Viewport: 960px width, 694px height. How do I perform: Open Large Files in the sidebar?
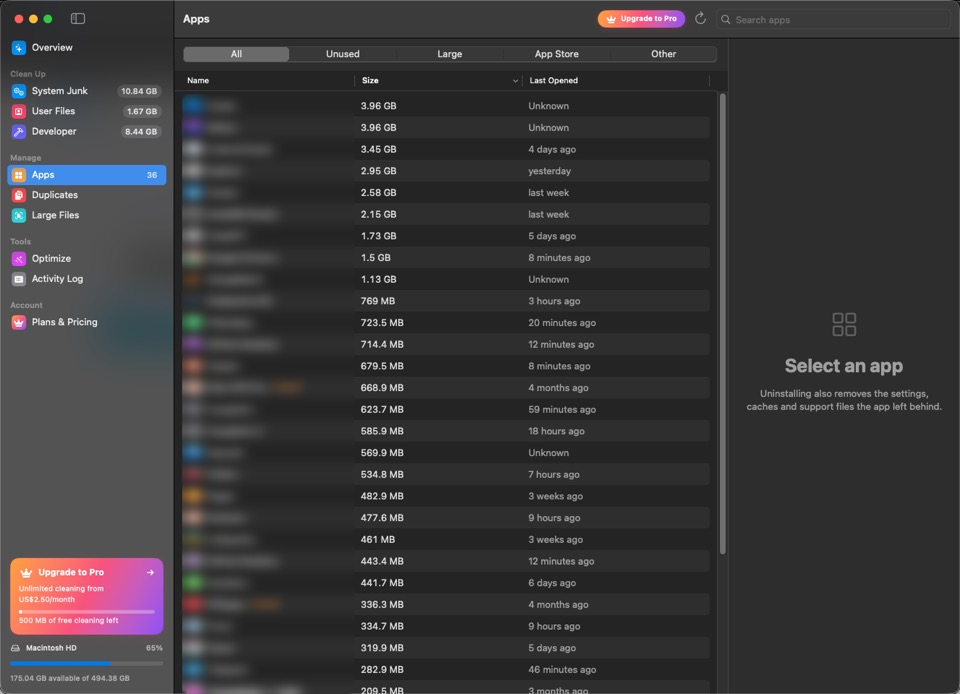(87, 215)
